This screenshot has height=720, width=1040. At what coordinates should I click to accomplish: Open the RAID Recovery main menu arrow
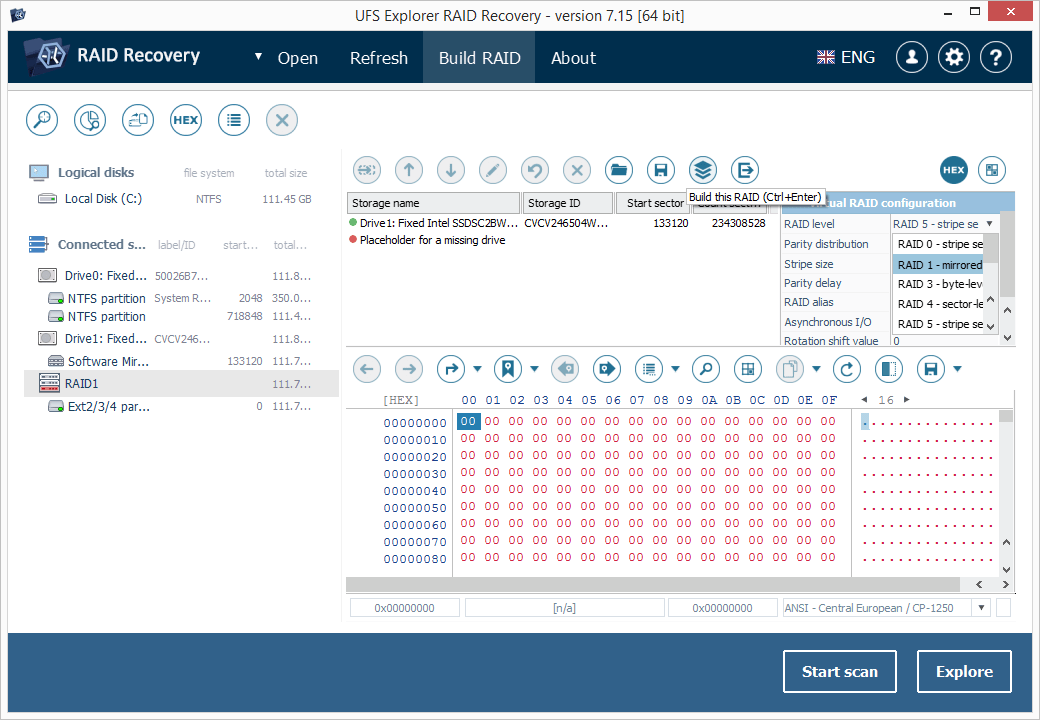pos(259,57)
